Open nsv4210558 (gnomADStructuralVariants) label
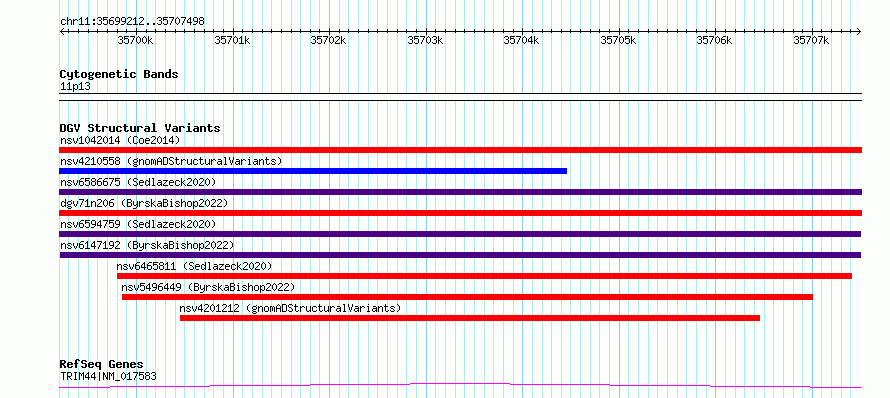Image resolution: width=890 pixels, height=398 pixels. [171, 161]
